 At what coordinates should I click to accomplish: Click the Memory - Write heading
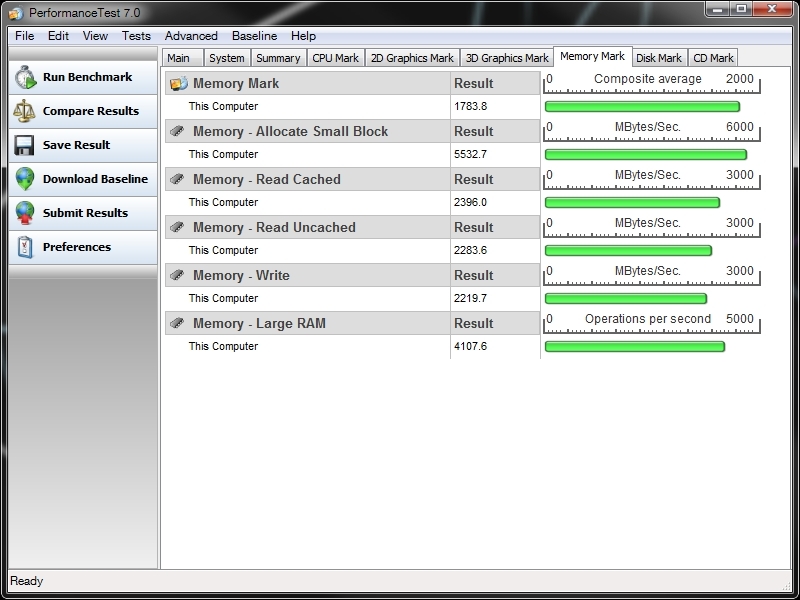[241, 275]
